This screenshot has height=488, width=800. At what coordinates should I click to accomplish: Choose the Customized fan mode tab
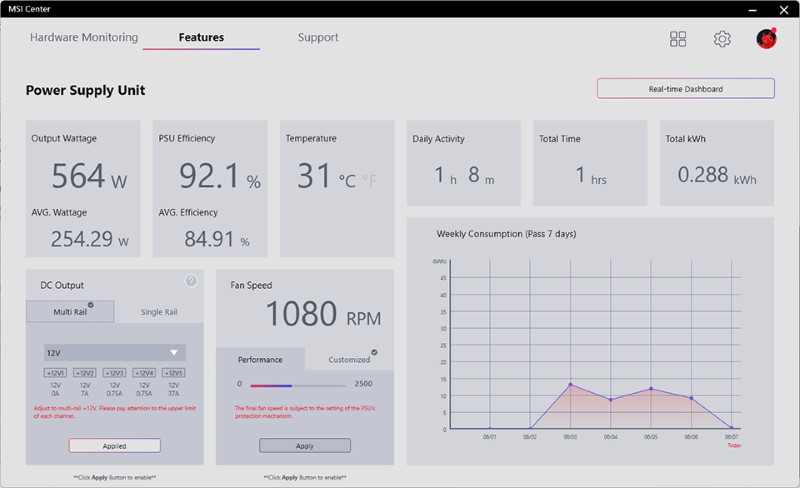click(349, 359)
